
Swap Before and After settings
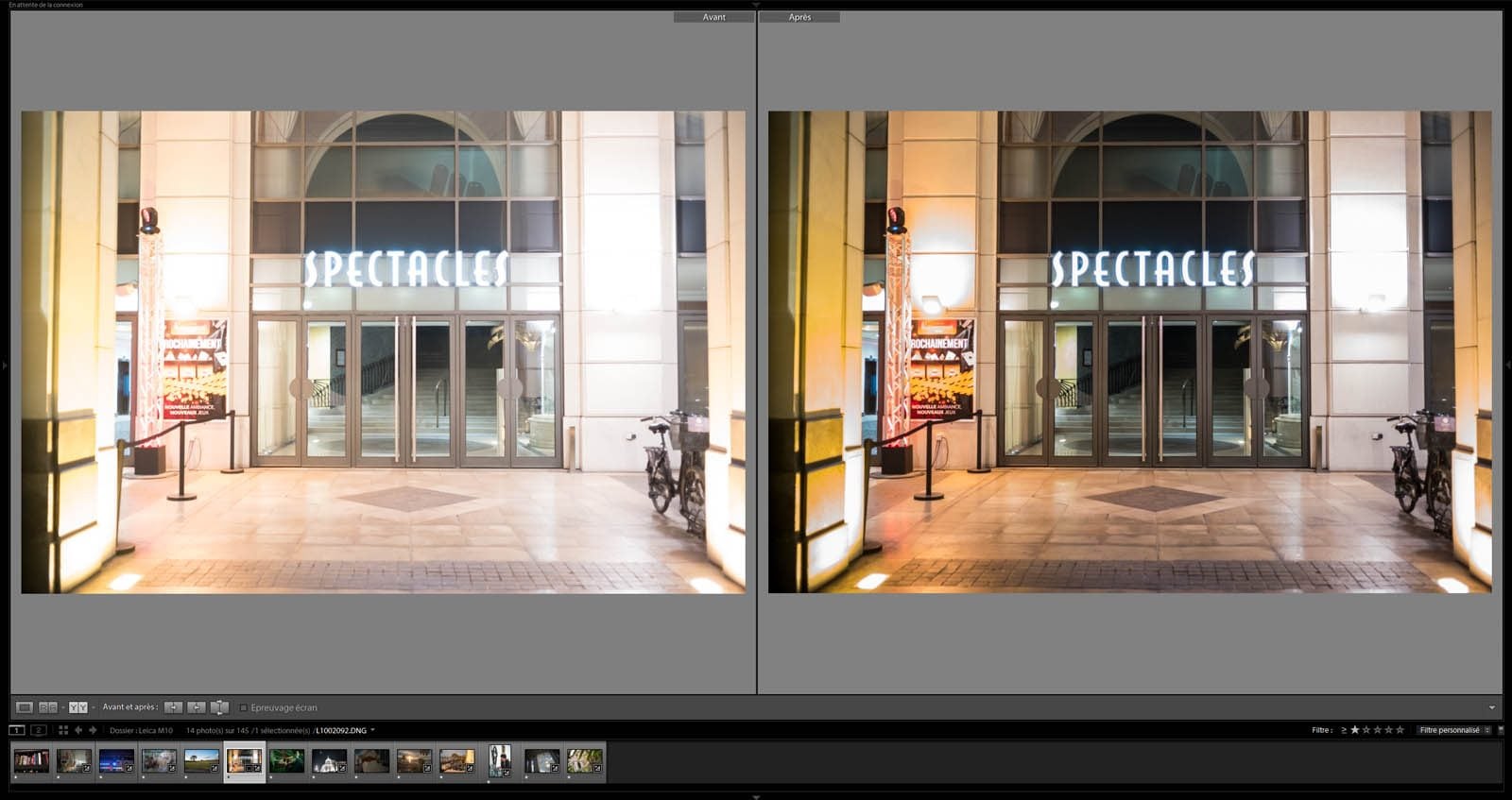(x=219, y=707)
